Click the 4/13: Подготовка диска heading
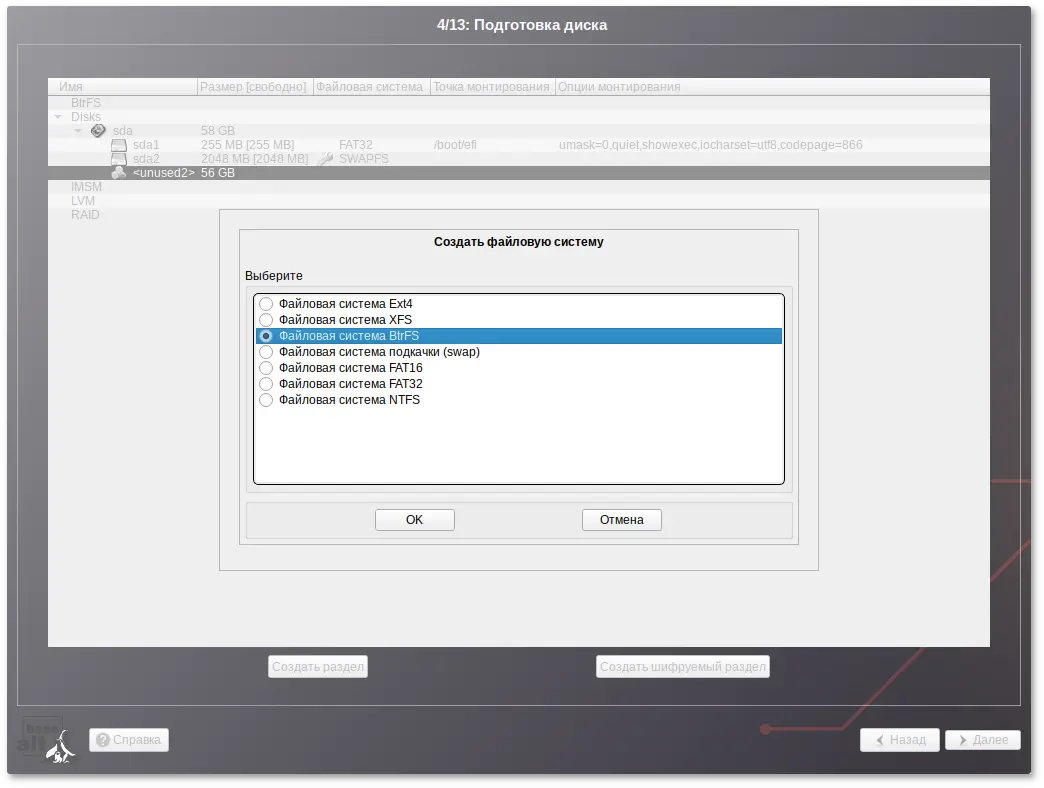Image resolution: width=1044 pixels, height=788 pixels. point(522,25)
